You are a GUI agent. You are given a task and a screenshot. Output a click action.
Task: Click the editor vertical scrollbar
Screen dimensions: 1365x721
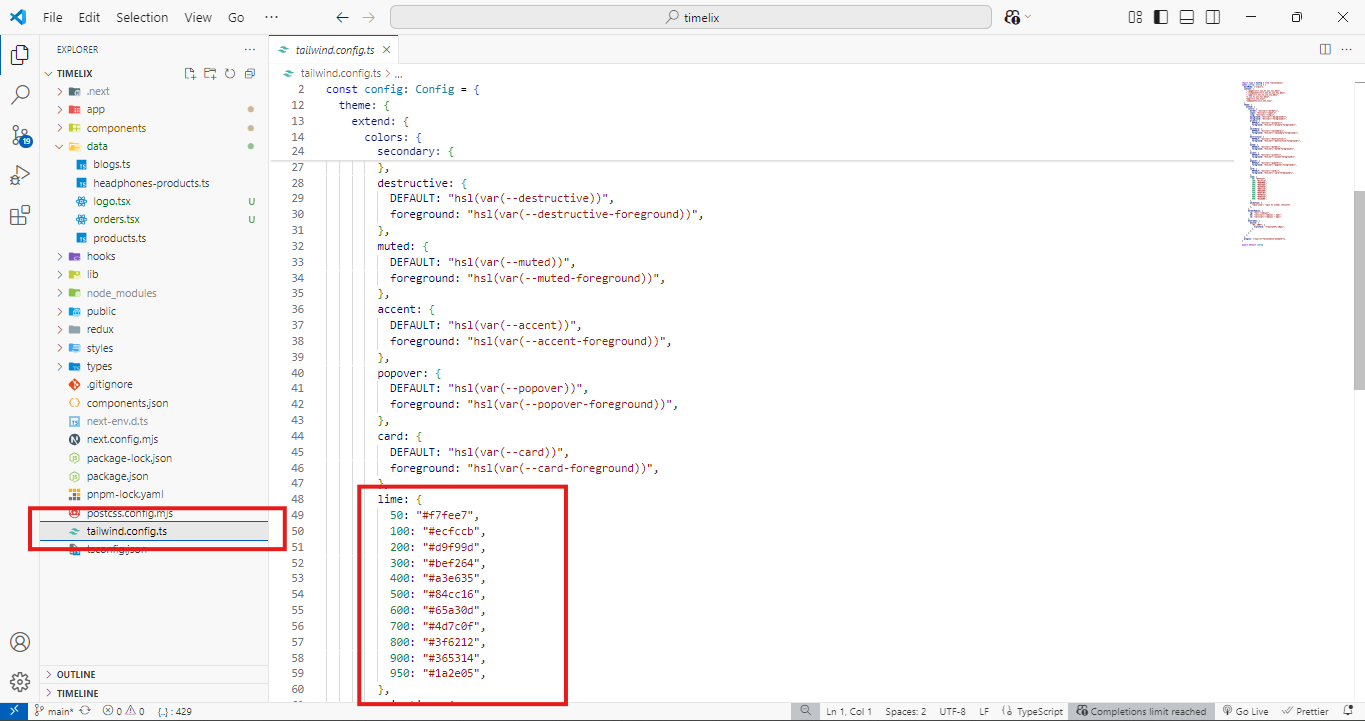(x=1359, y=290)
